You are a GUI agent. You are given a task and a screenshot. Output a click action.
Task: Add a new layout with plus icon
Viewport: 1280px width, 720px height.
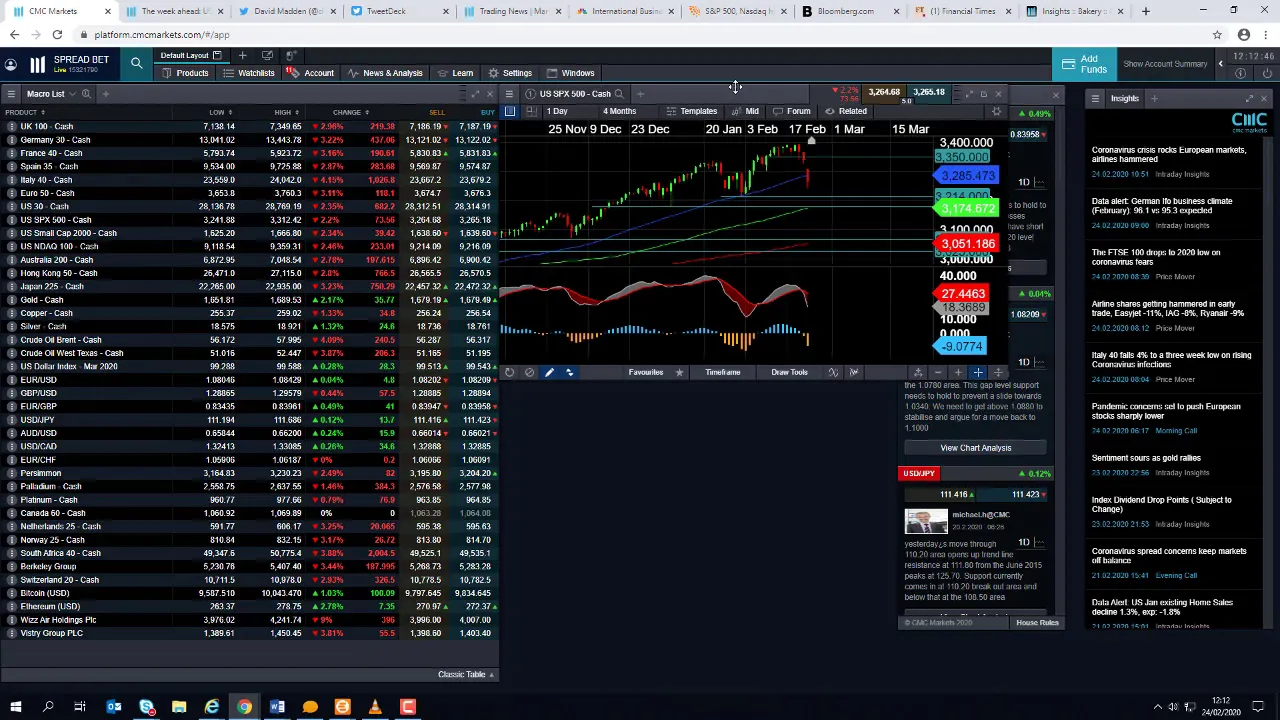click(242, 55)
